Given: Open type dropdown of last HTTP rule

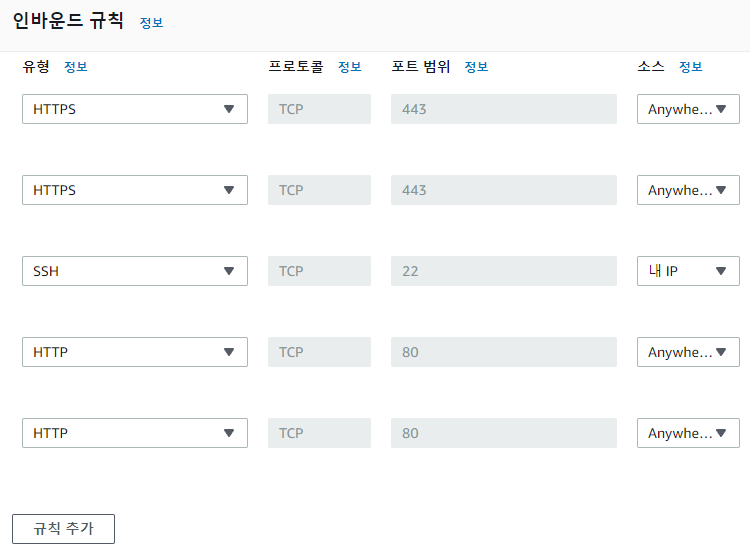Looking at the screenshot, I should [135, 433].
